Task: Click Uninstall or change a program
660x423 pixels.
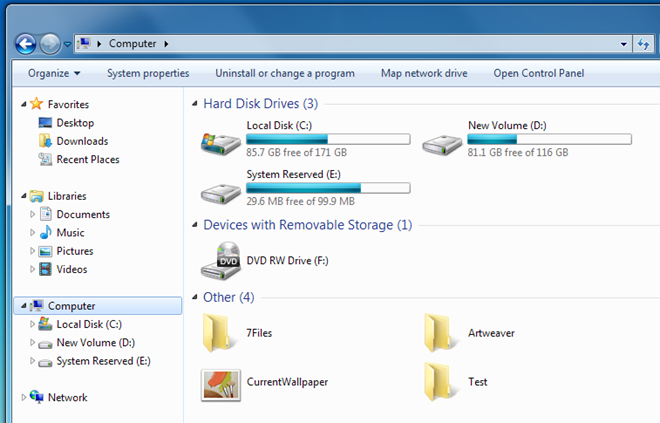Action: tap(285, 73)
